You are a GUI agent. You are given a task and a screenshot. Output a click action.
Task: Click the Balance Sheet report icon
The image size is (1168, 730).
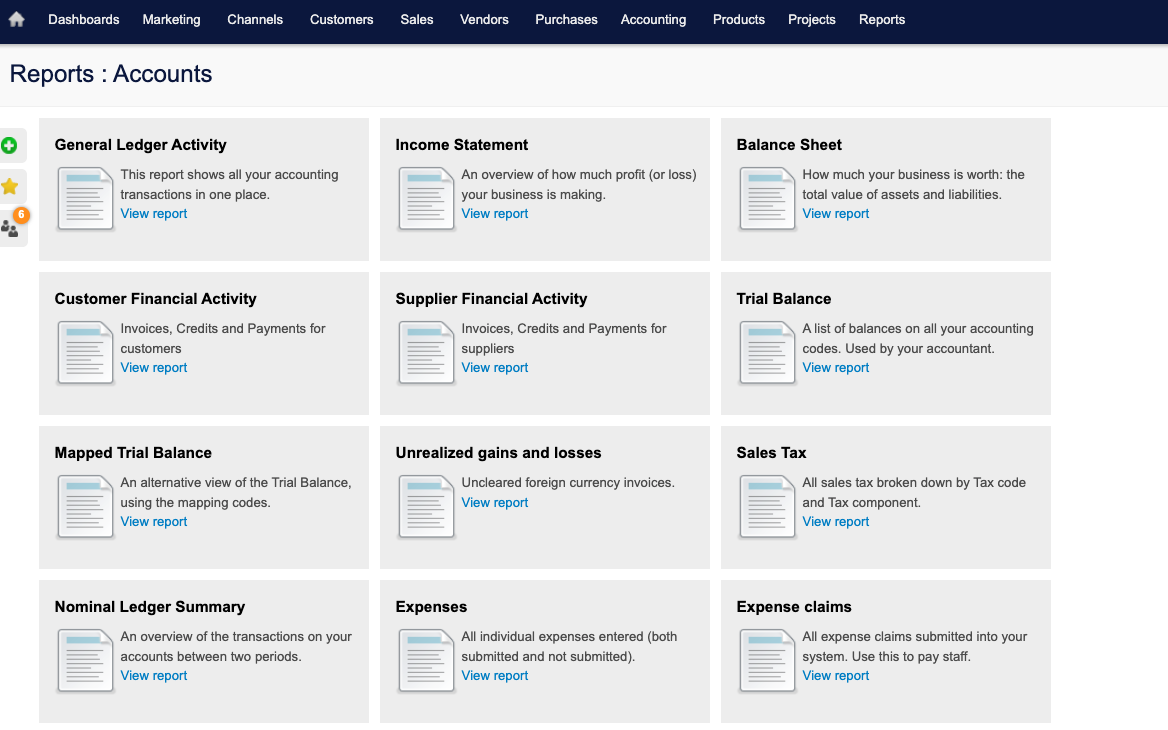pyautogui.click(x=766, y=198)
